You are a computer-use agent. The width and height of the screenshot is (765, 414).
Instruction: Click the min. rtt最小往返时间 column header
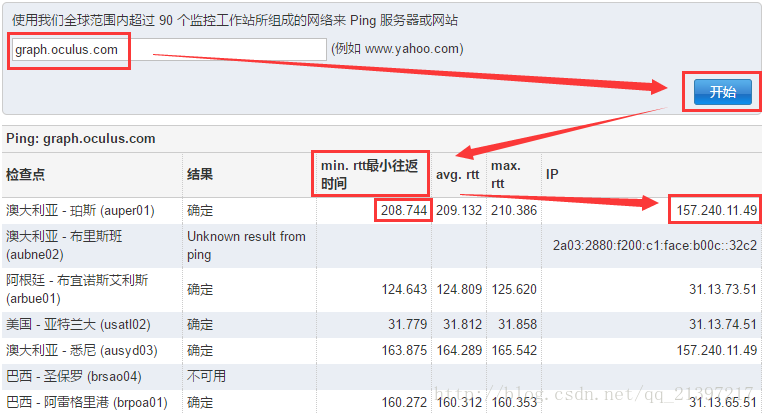pyautogui.click(x=369, y=175)
